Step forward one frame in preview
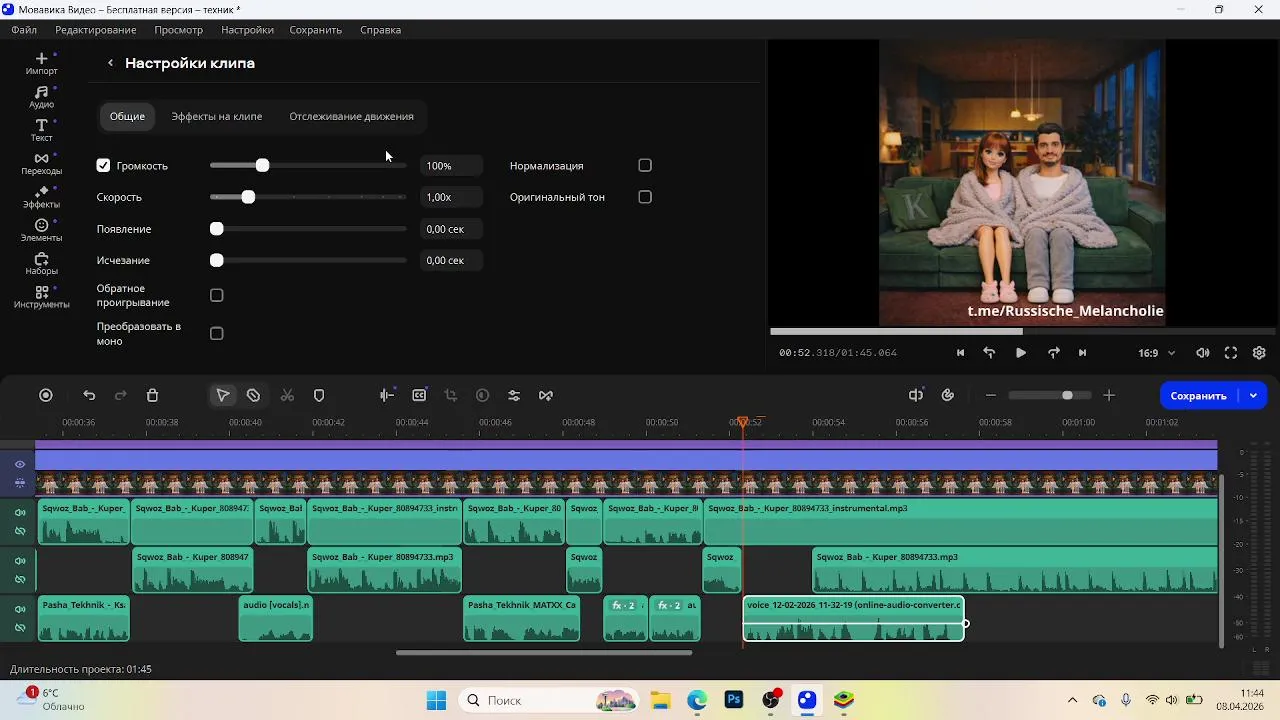 (x=1053, y=353)
